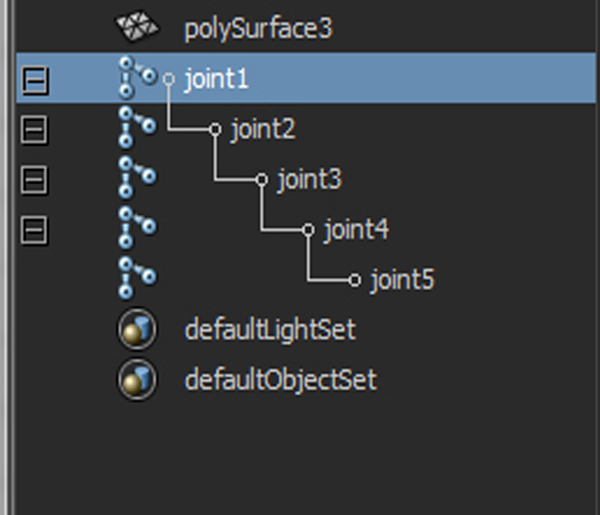Click the defaultObjectSet set icon

pos(137,380)
